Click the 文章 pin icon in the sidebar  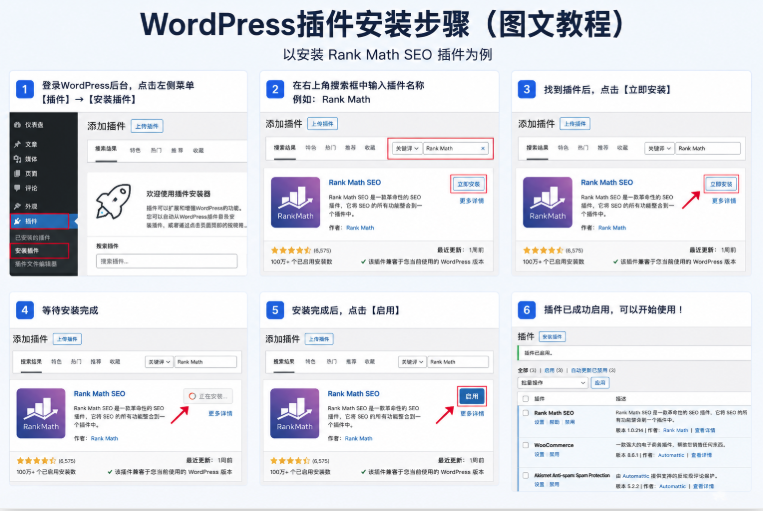click(x=18, y=144)
